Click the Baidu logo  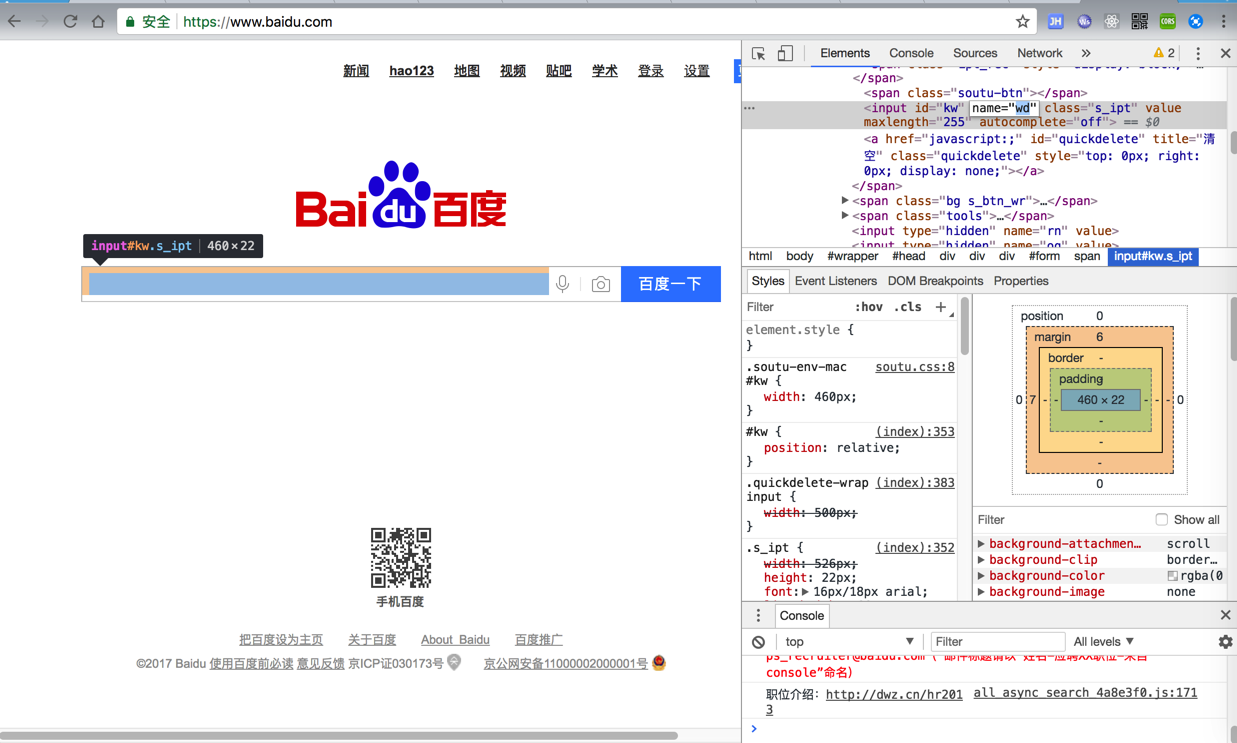[401, 195]
